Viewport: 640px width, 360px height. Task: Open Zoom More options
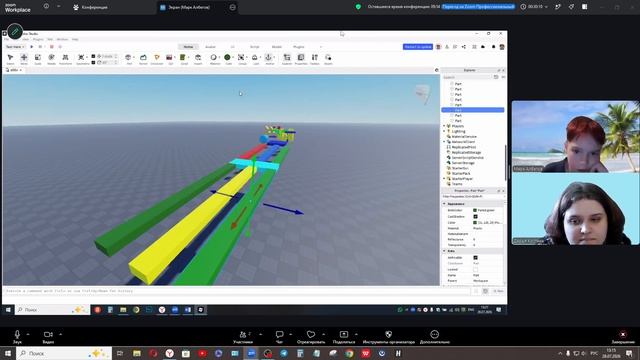click(435, 337)
